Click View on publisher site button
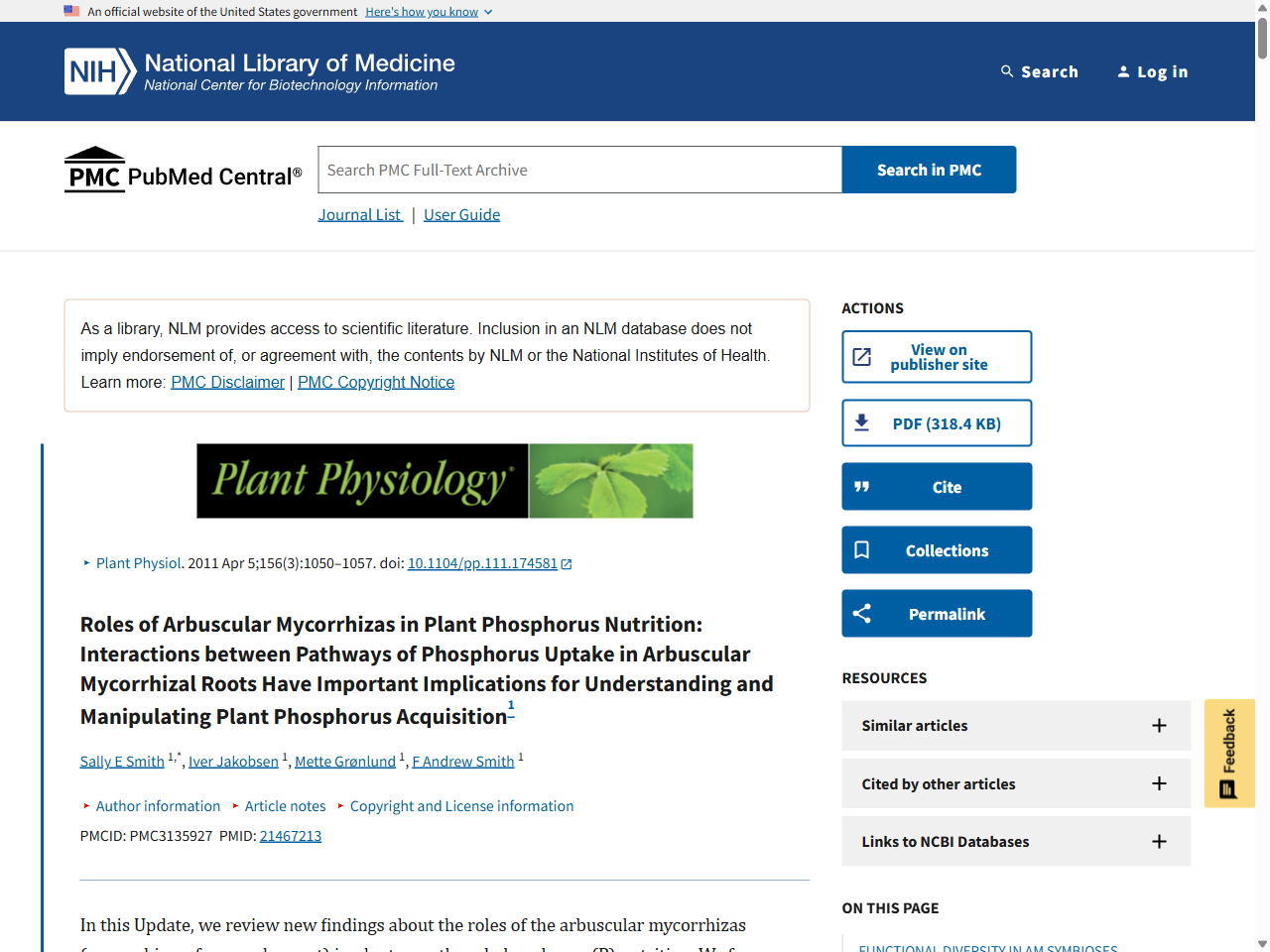 [x=937, y=357]
